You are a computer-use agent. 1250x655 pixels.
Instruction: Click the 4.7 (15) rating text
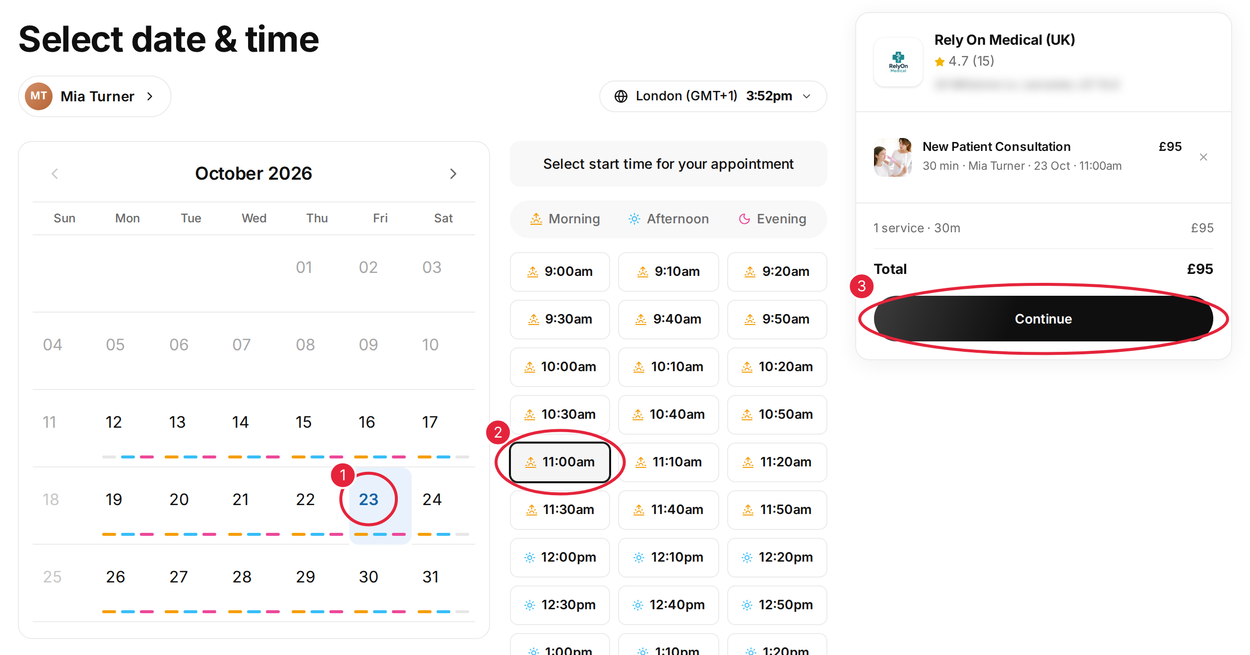click(x=971, y=62)
